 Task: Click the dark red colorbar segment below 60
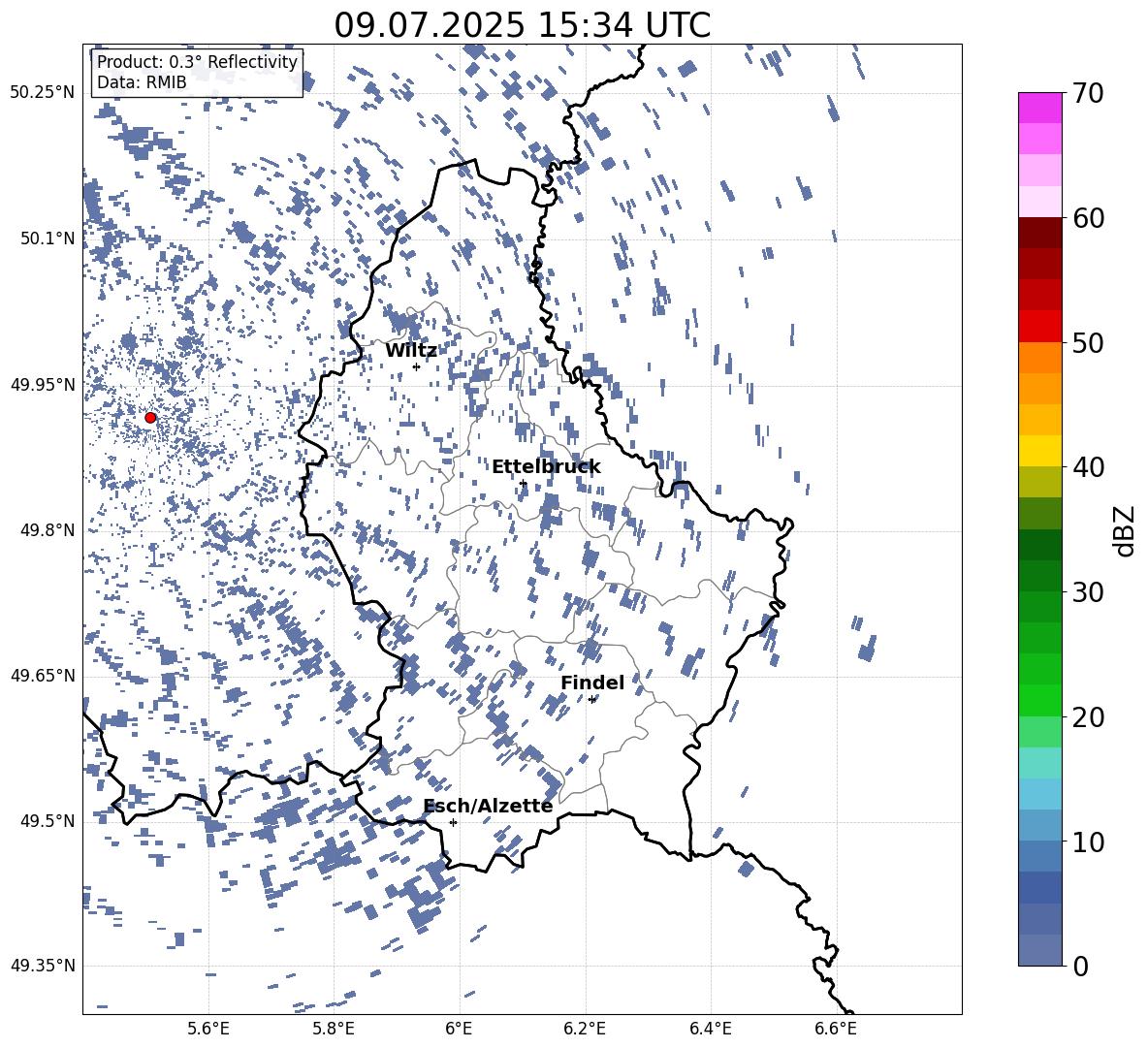(1040, 233)
